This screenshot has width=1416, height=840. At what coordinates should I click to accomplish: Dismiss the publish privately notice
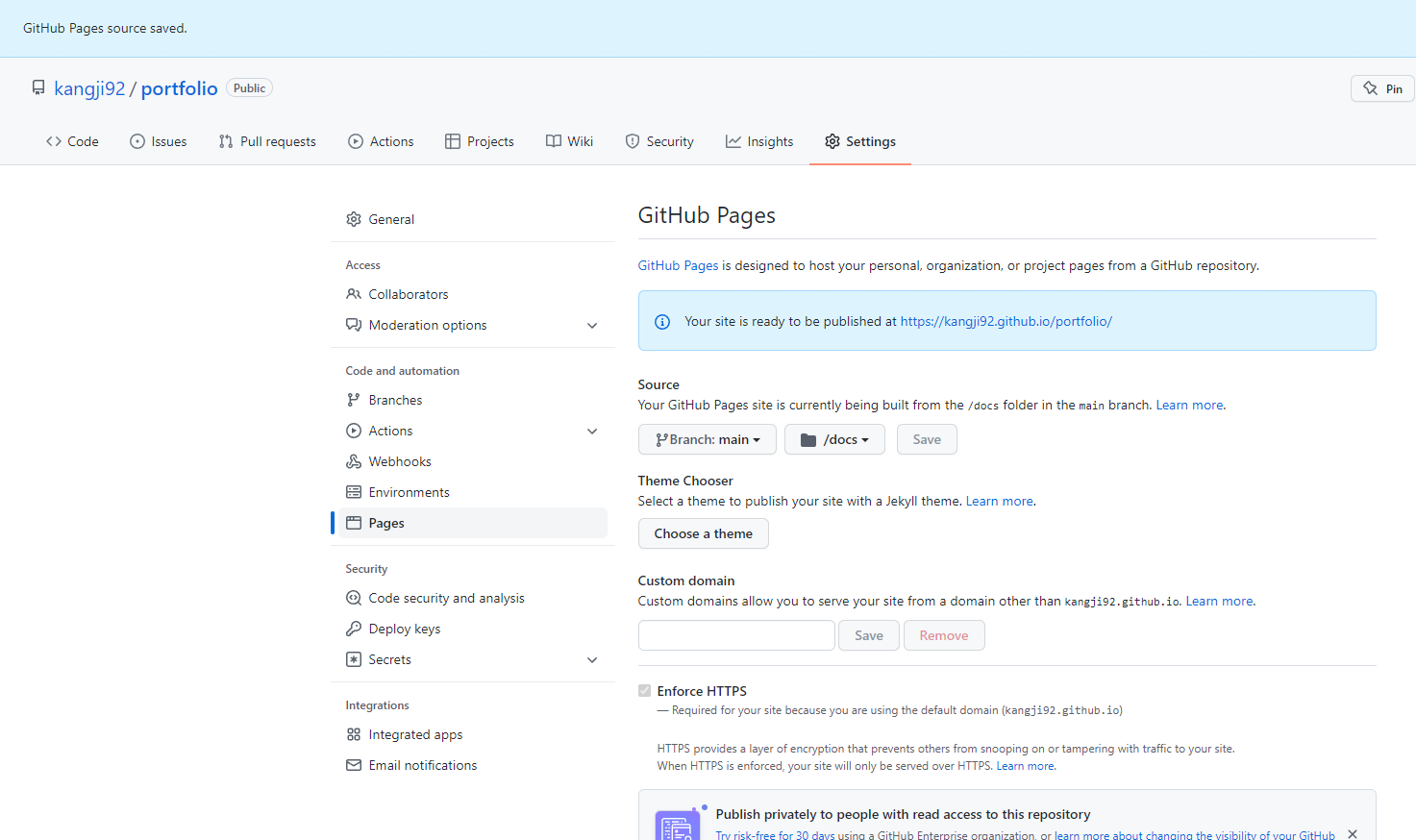coord(1353,834)
